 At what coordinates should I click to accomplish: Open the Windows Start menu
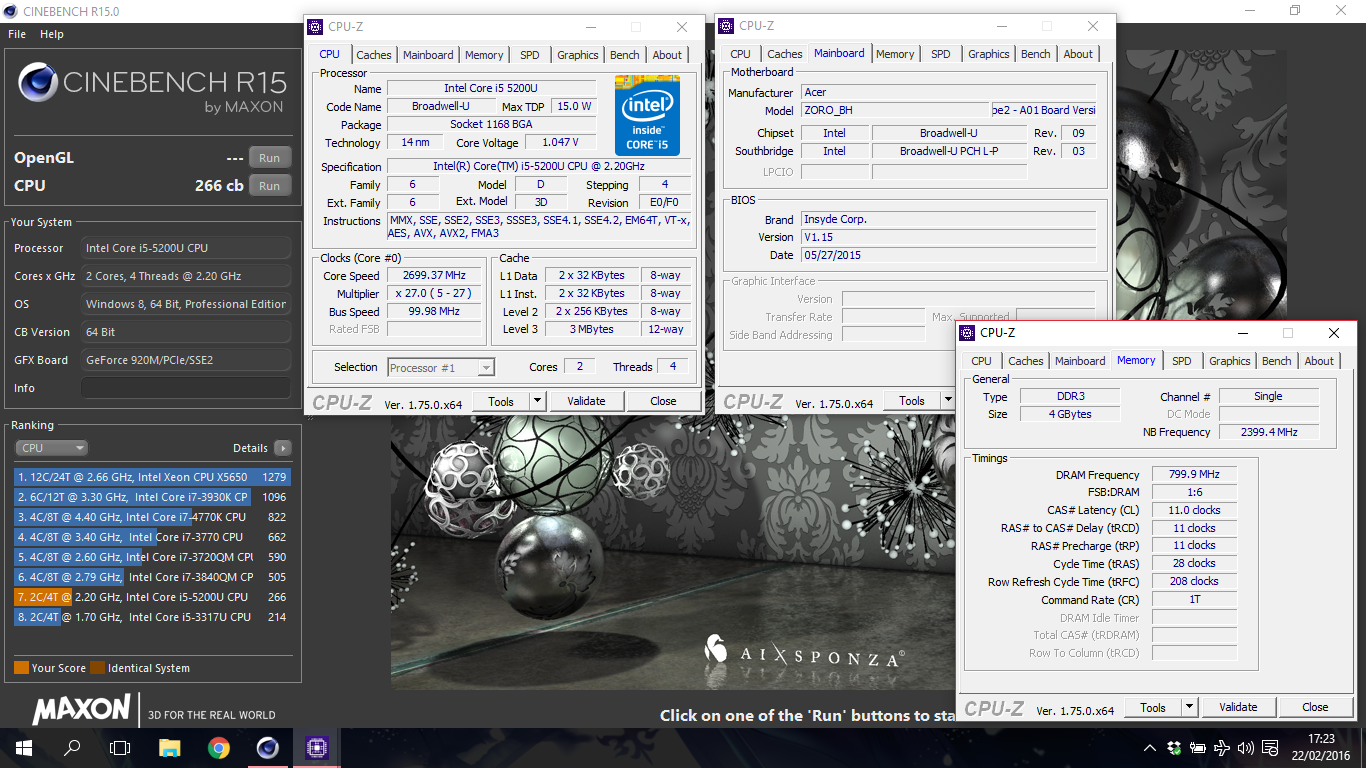click(24, 748)
